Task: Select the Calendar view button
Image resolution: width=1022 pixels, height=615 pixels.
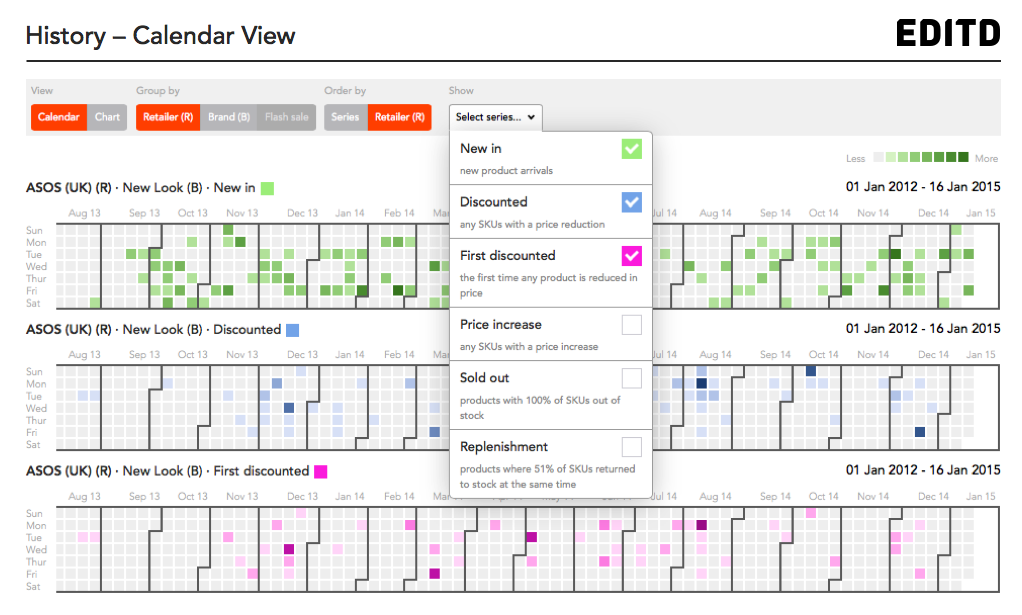Action: (x=59, y=117)
